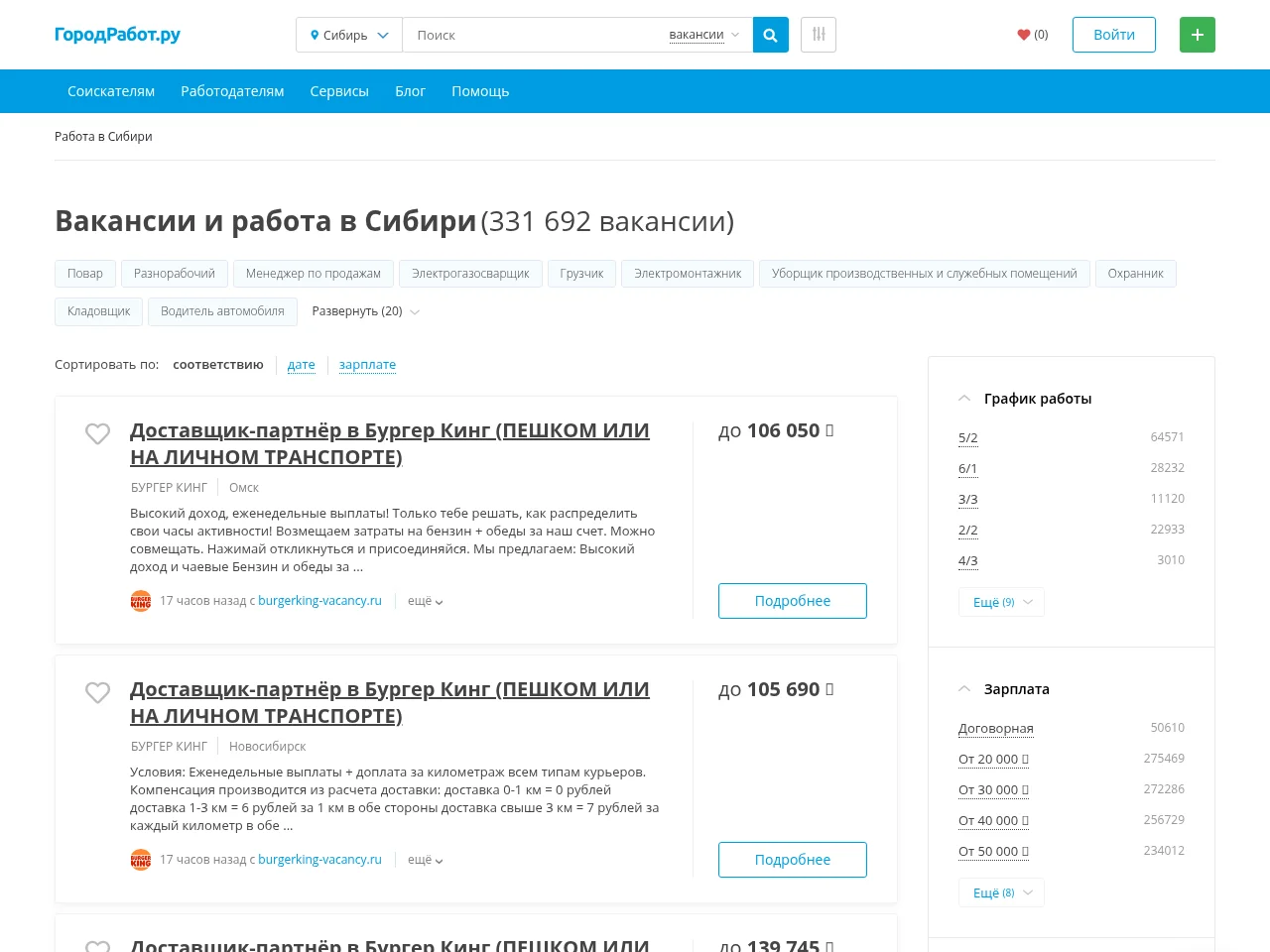Open favorites heart counter in header

pos(1033,35)
